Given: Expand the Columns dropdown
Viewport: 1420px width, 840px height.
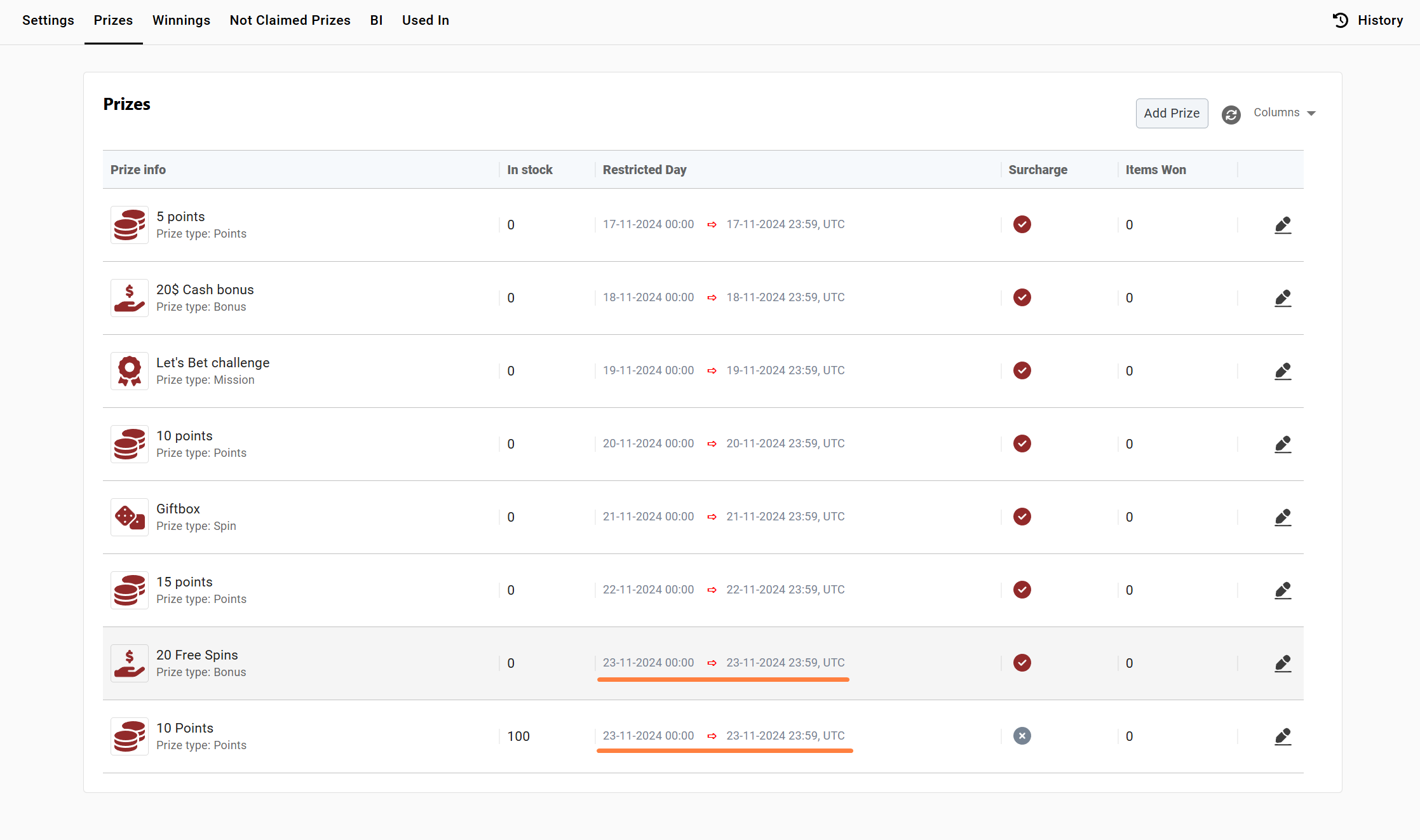Looking at the screenshot, I should pyautogui.click(x=1284, y=113).
